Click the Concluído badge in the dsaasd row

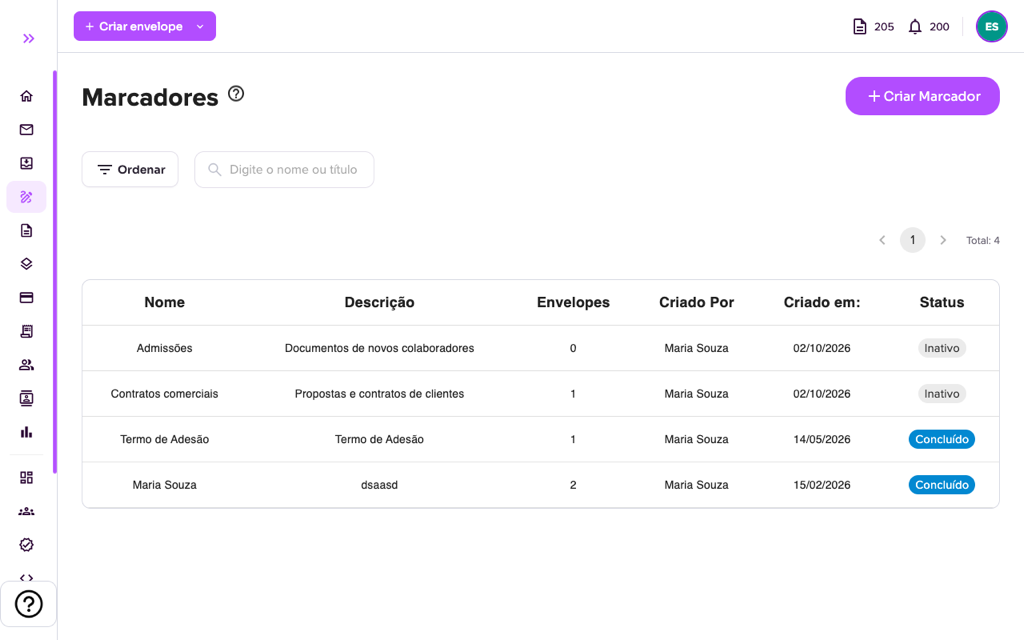click(x=942, y=485)
